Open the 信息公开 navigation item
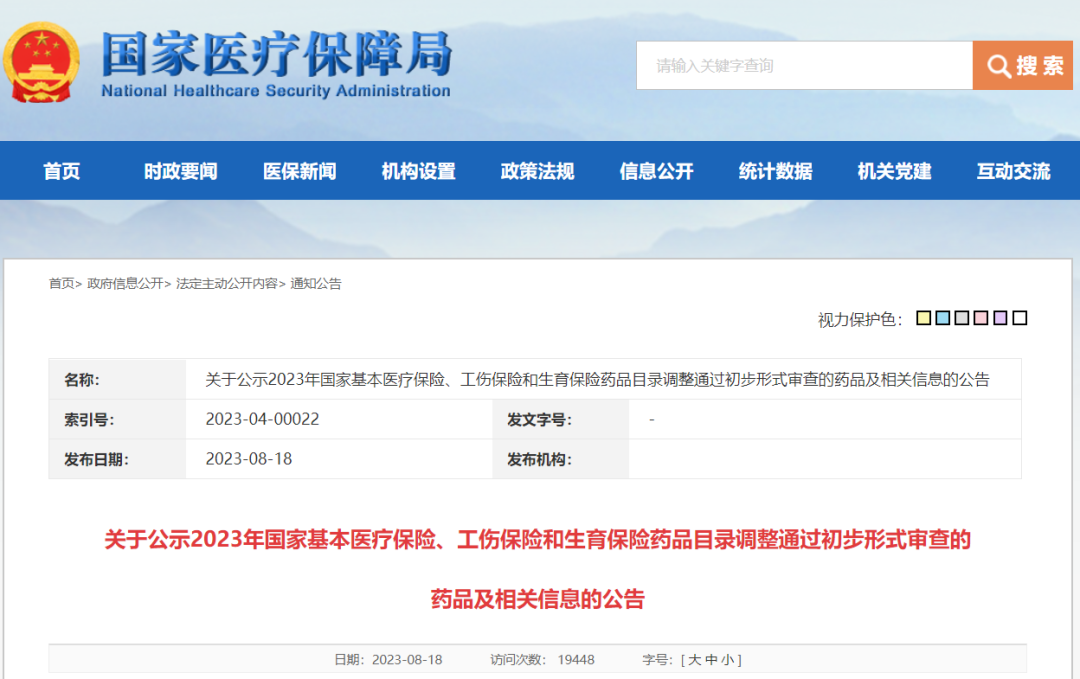This screenshot has height=679, width=1080. coord(656,171)
